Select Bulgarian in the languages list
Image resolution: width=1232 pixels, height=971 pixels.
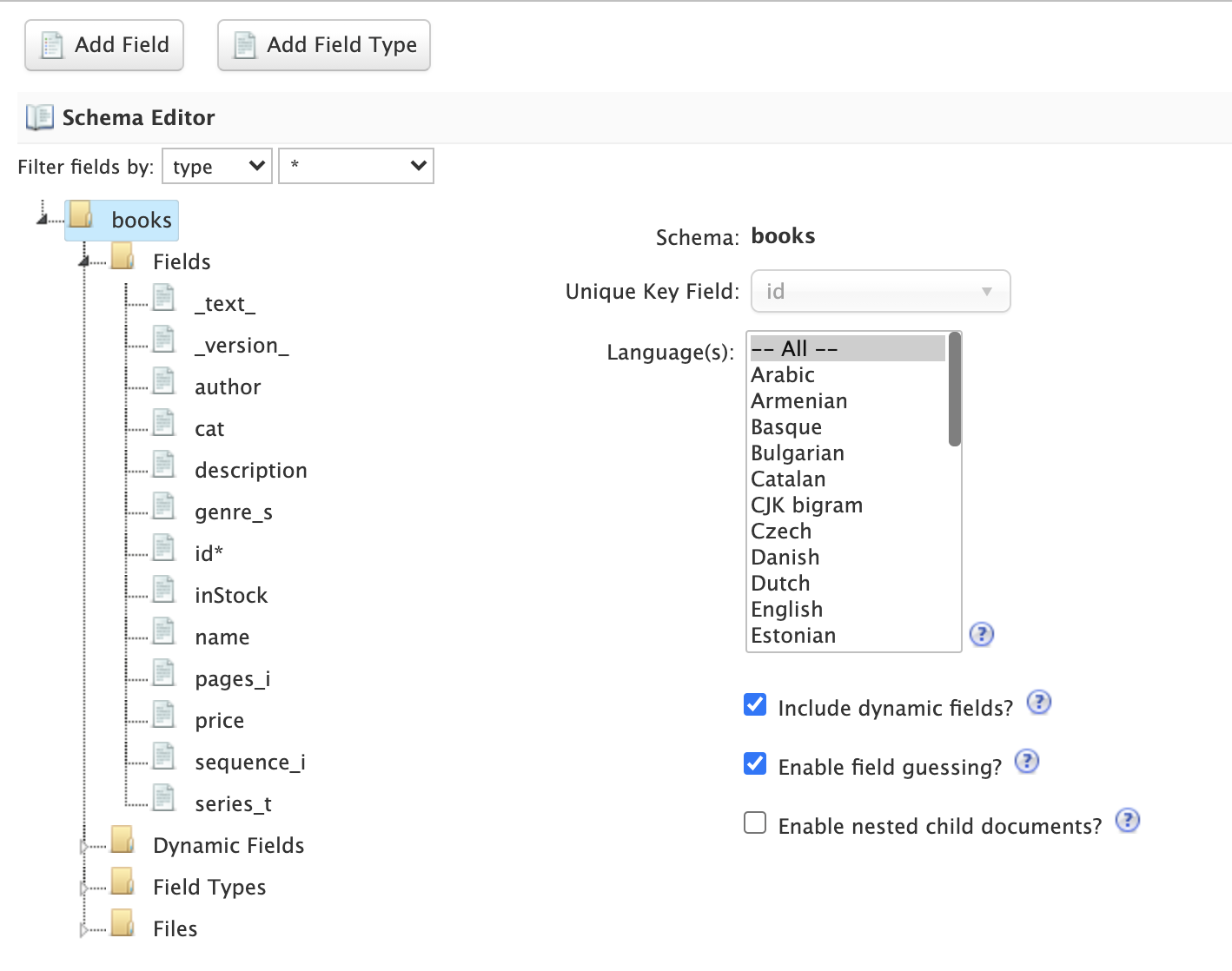tap(798, 453)
